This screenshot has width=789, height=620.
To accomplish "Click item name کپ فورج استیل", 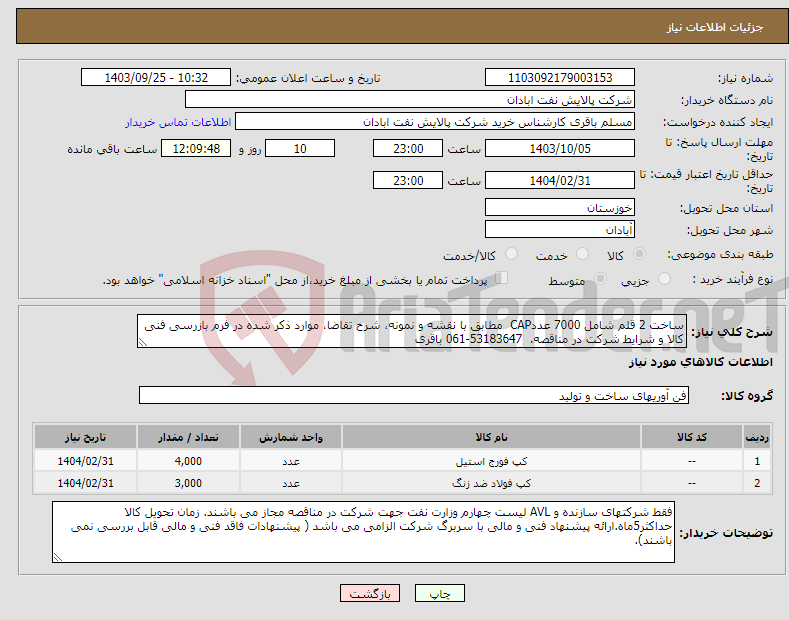I will pyautogui.click(x=491, y=461).
